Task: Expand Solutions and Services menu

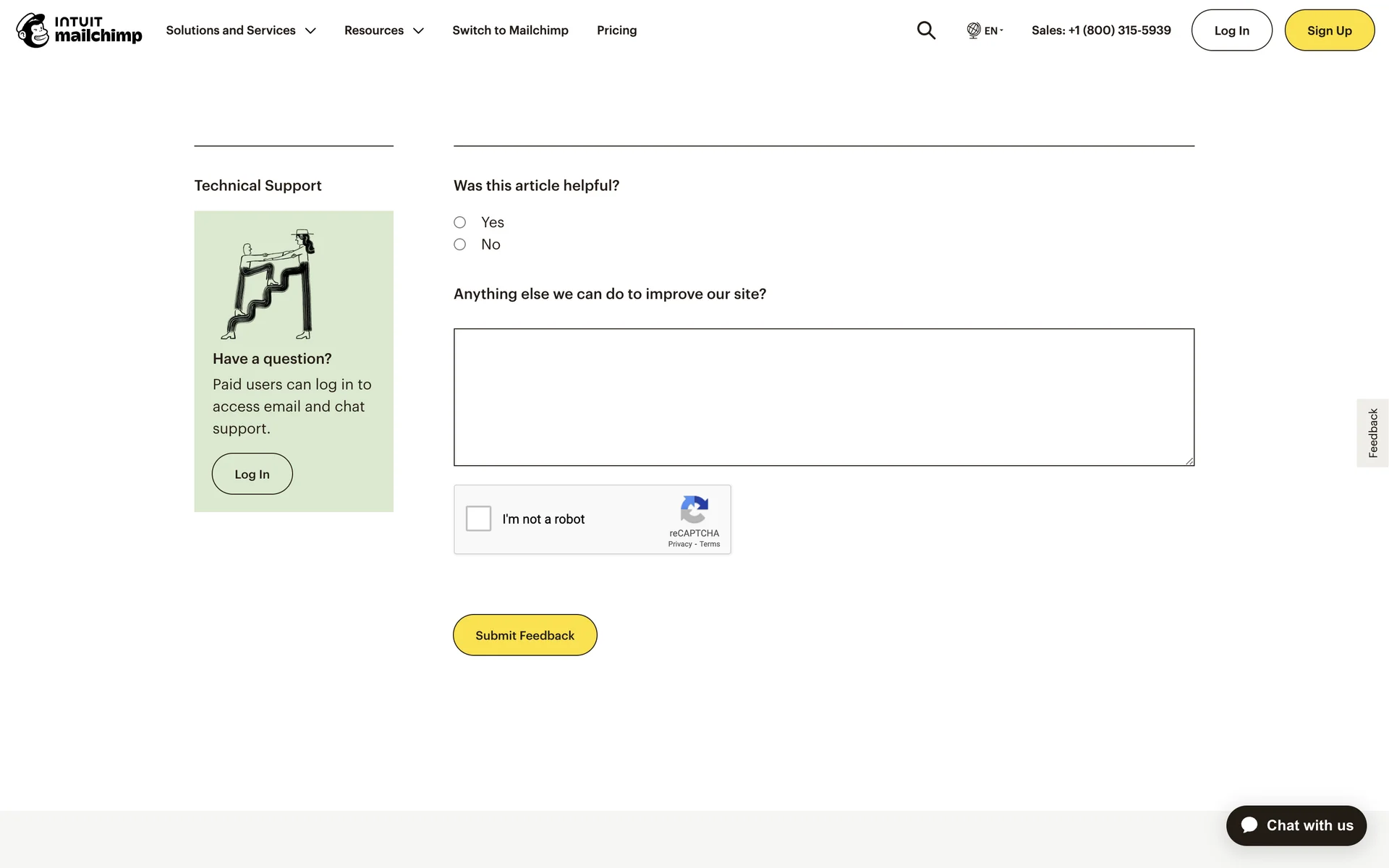Action: (x=241, y=30)
